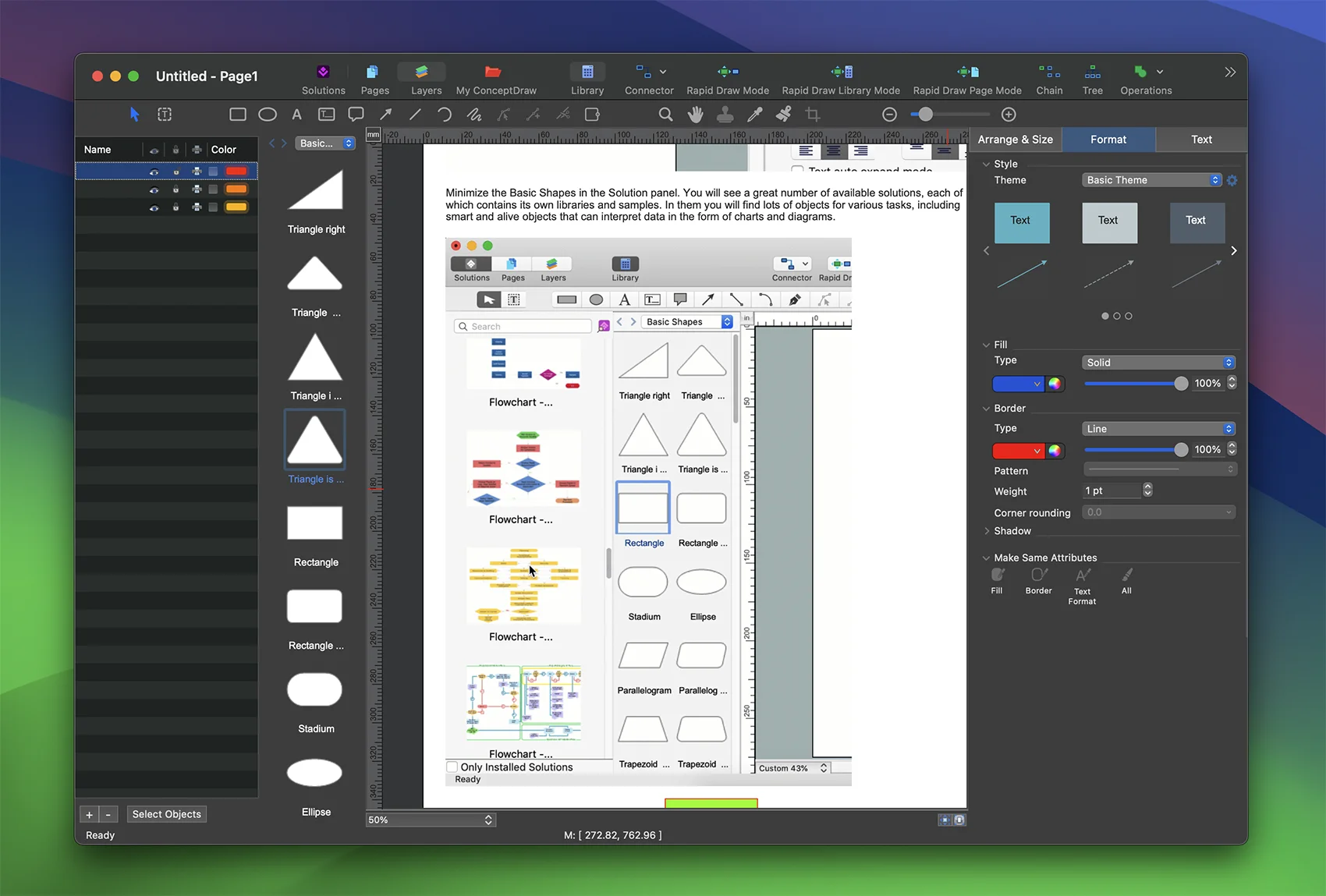Toggle lock on the orange layer

tap(175, 189)
